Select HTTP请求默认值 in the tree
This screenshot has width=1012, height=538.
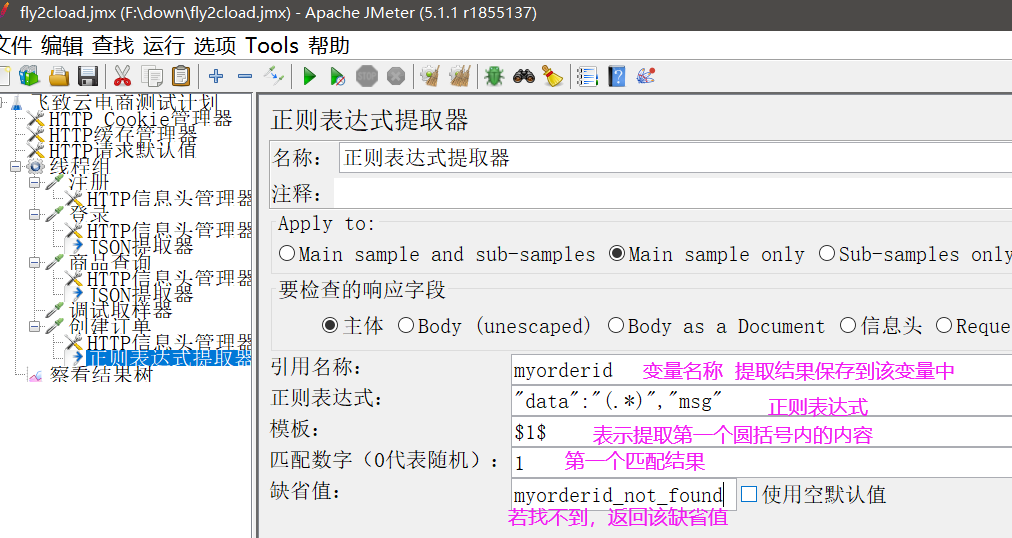(123, 150)
